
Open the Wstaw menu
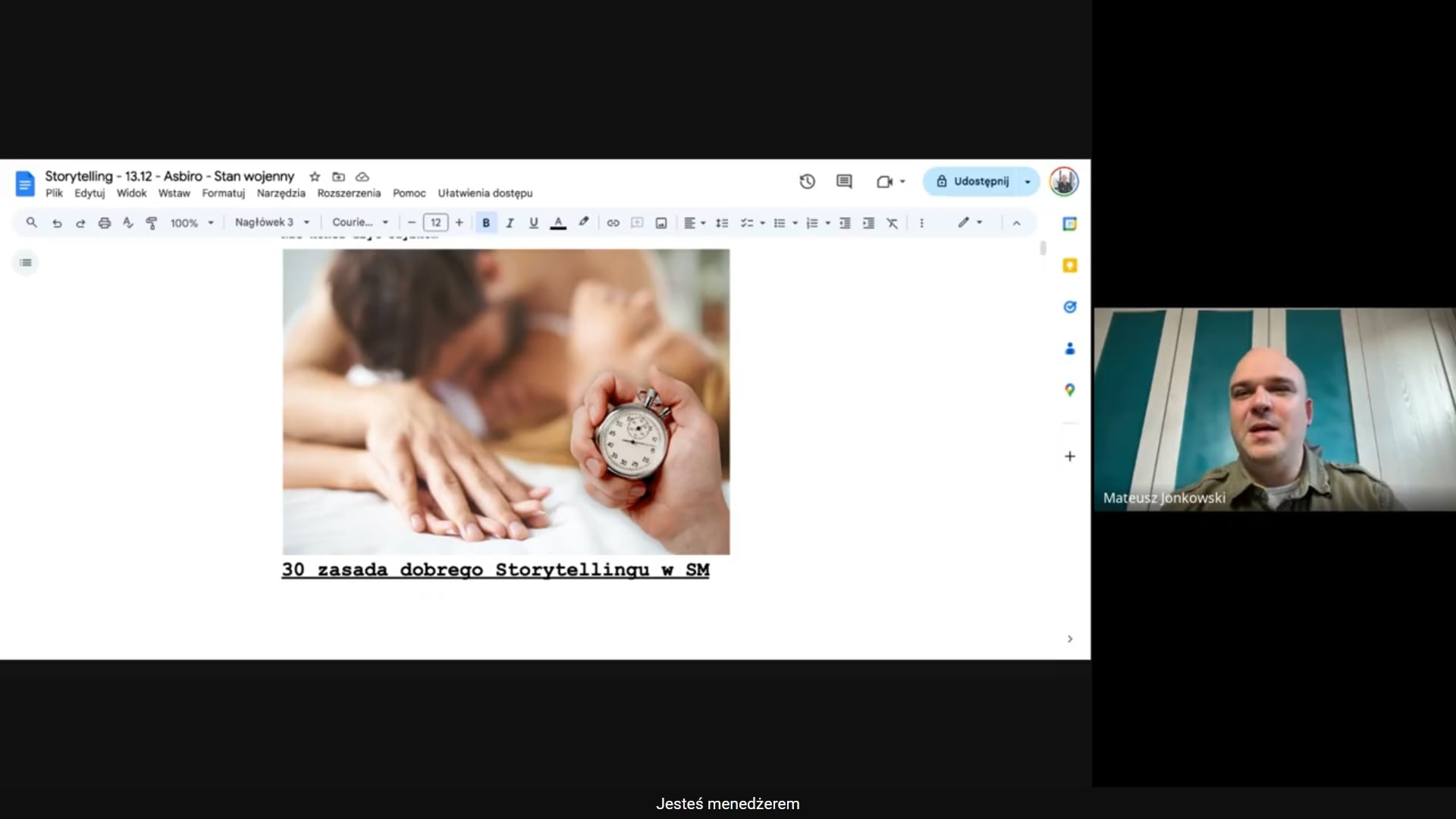click(x=174, y=193)
